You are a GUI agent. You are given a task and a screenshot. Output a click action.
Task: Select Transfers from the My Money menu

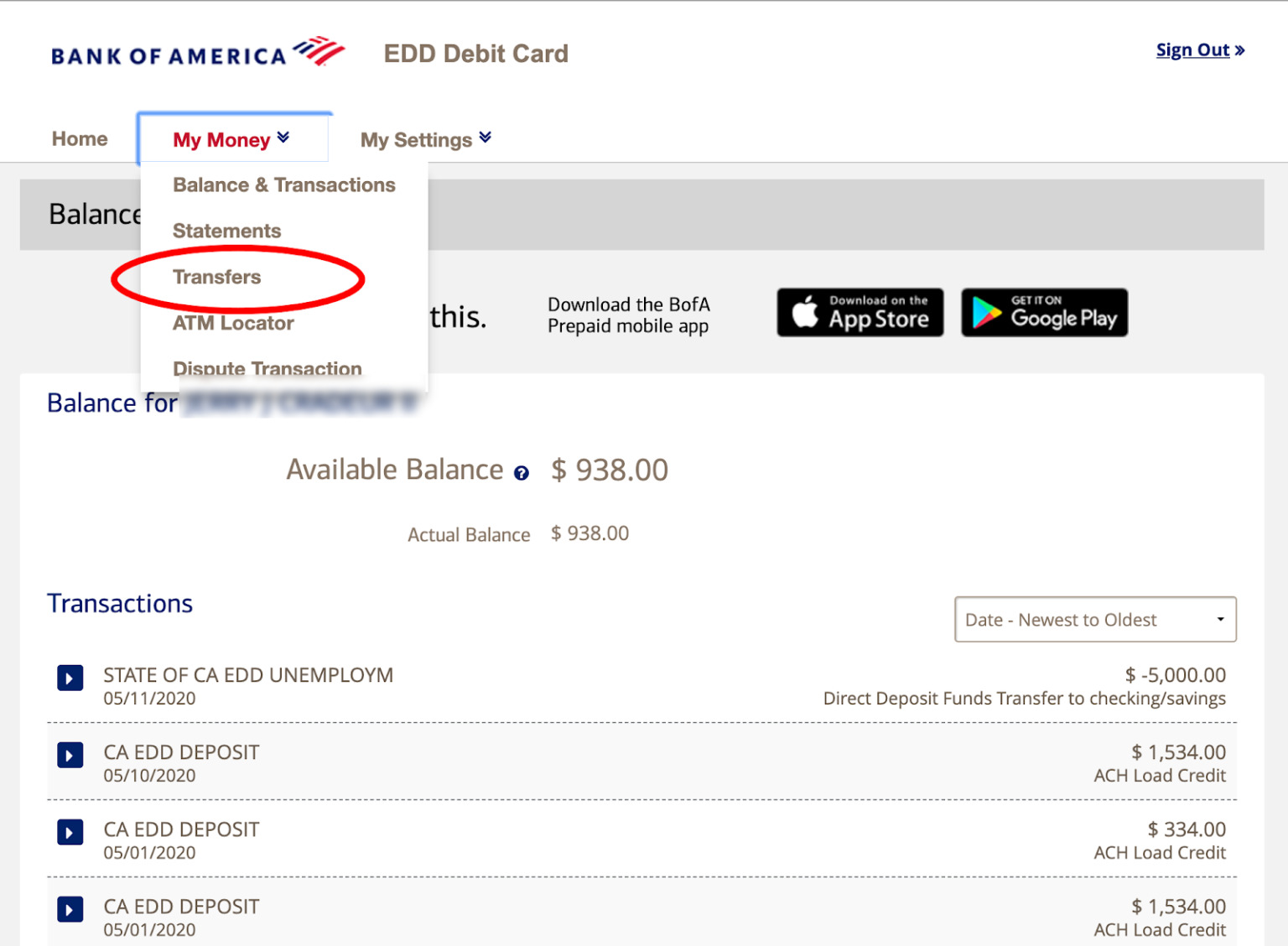tap(217, 277)
